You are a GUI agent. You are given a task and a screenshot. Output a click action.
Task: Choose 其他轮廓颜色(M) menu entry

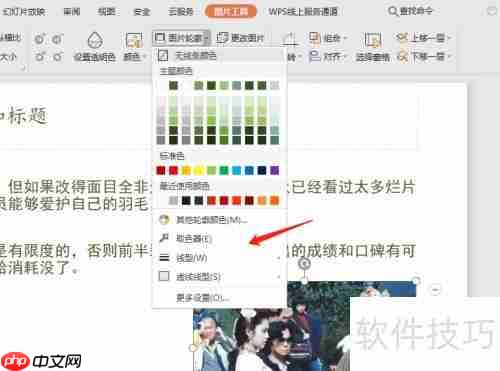[x=219, y=220]
